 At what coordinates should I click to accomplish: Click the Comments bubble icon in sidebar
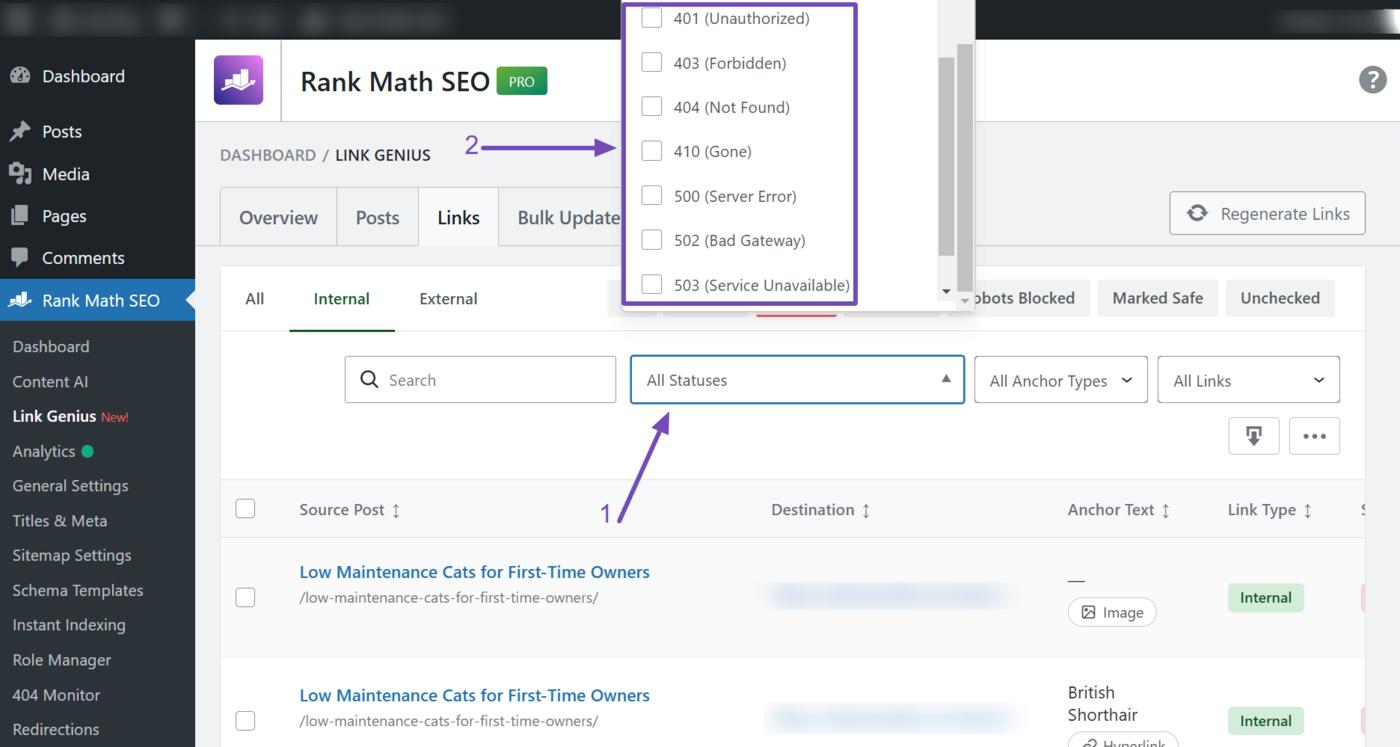pyautogui.click(x=20, y=258)
